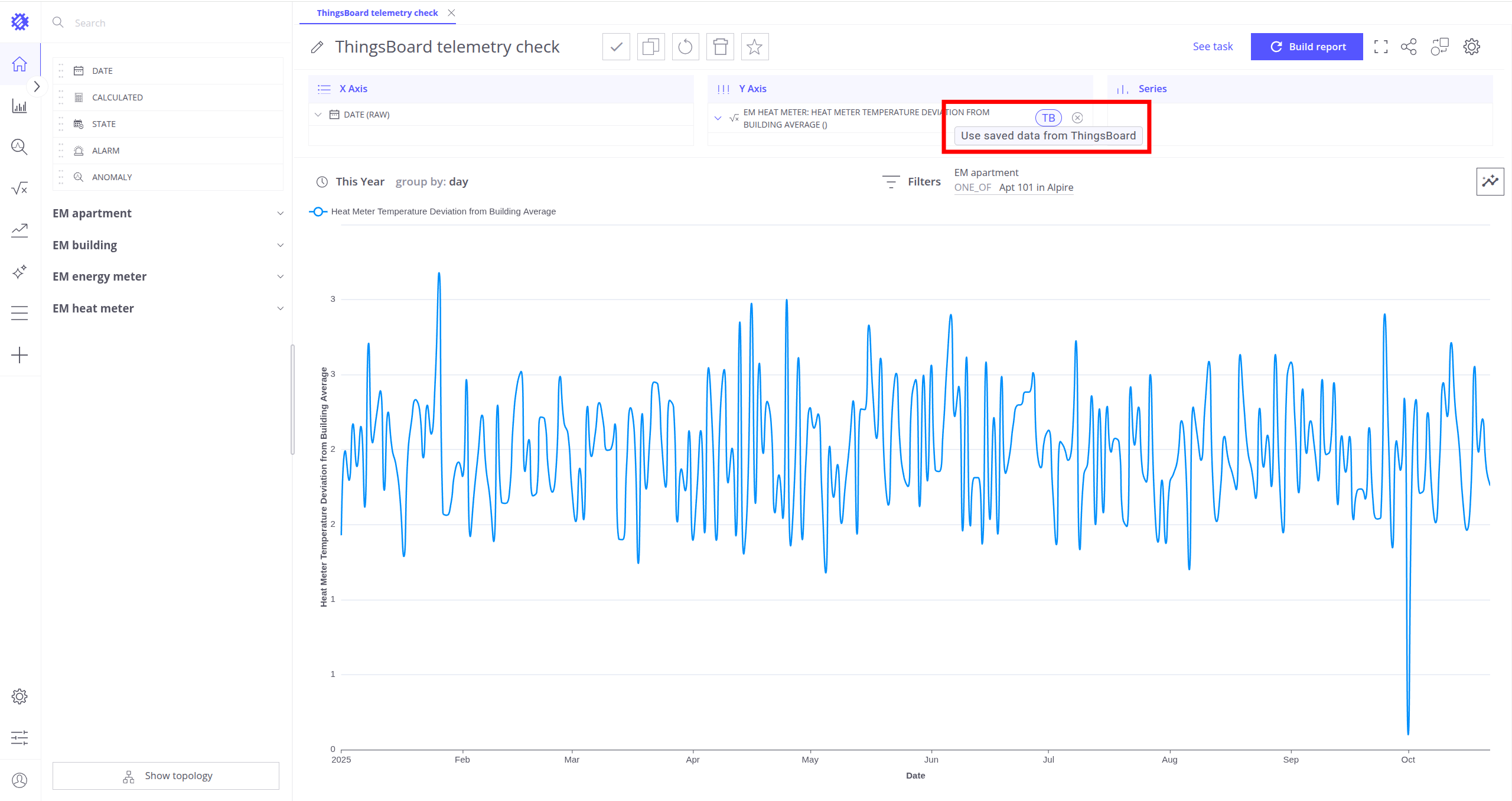Viewport: 1512px width, 801px height.
Task: Toggle the TB ThingsBoard saved data badge
Action: pyautogui.click(x=1048, y=118)
